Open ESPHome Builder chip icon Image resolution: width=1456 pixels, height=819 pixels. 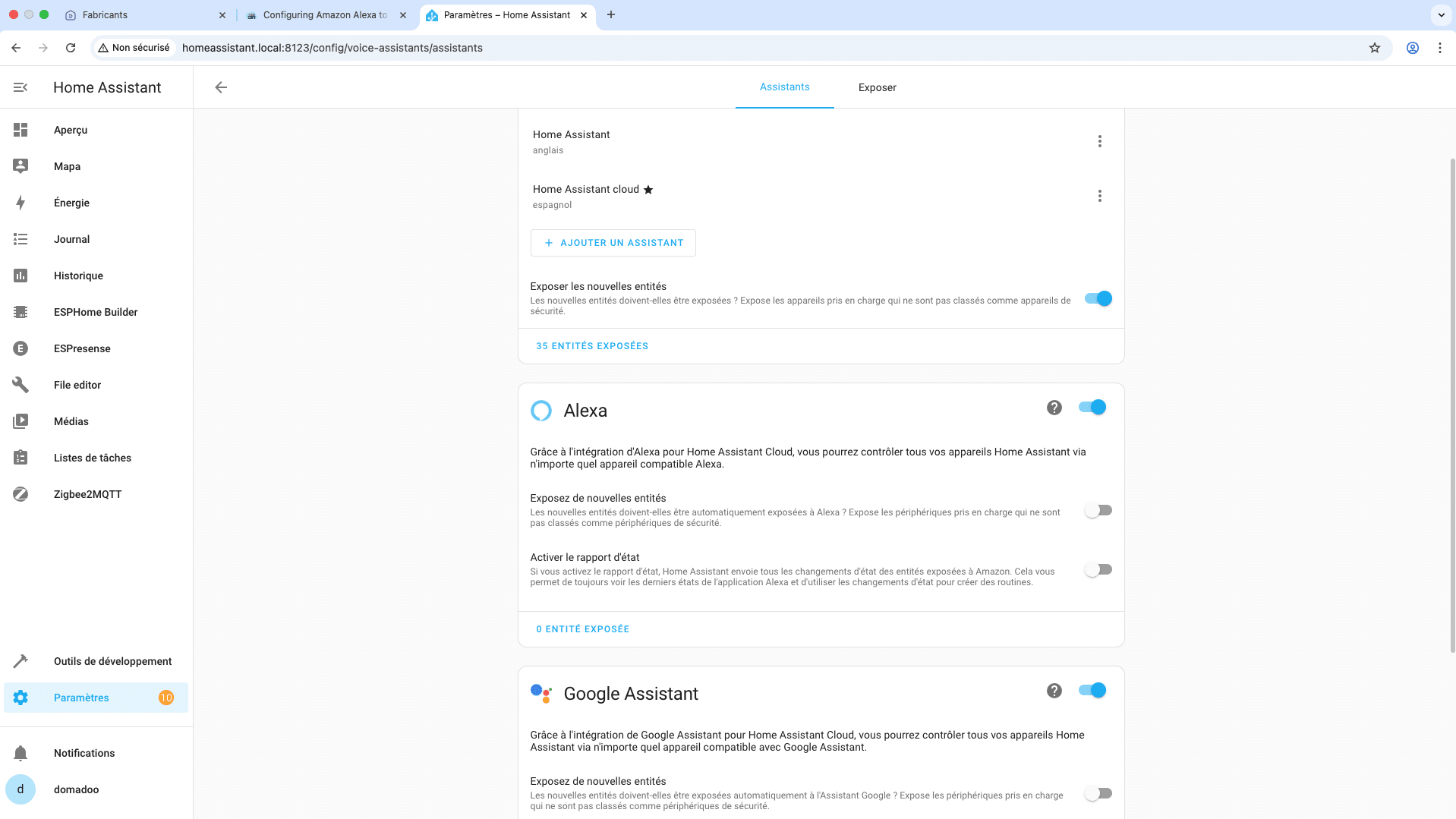pos(20,312)
